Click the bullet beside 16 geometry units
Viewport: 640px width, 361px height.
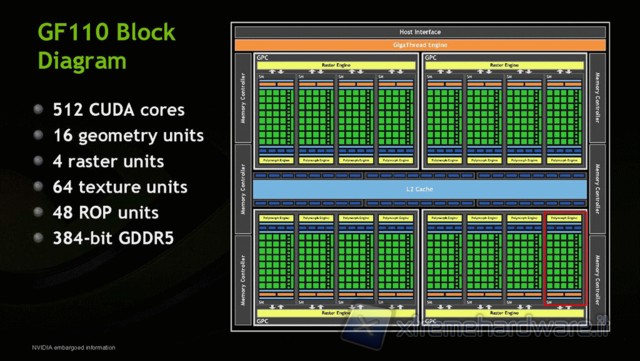coord(38,135)
